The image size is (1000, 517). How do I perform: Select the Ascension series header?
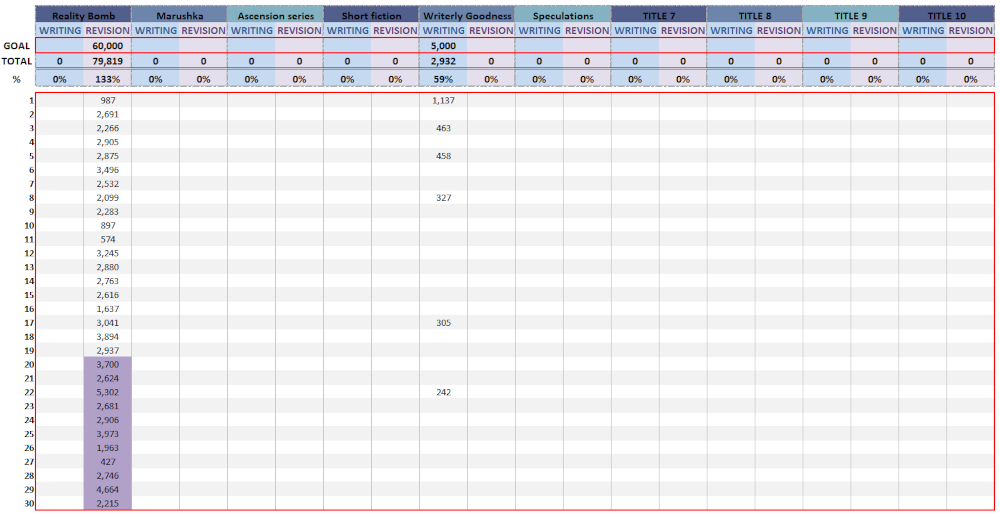[x=275, y=16]
